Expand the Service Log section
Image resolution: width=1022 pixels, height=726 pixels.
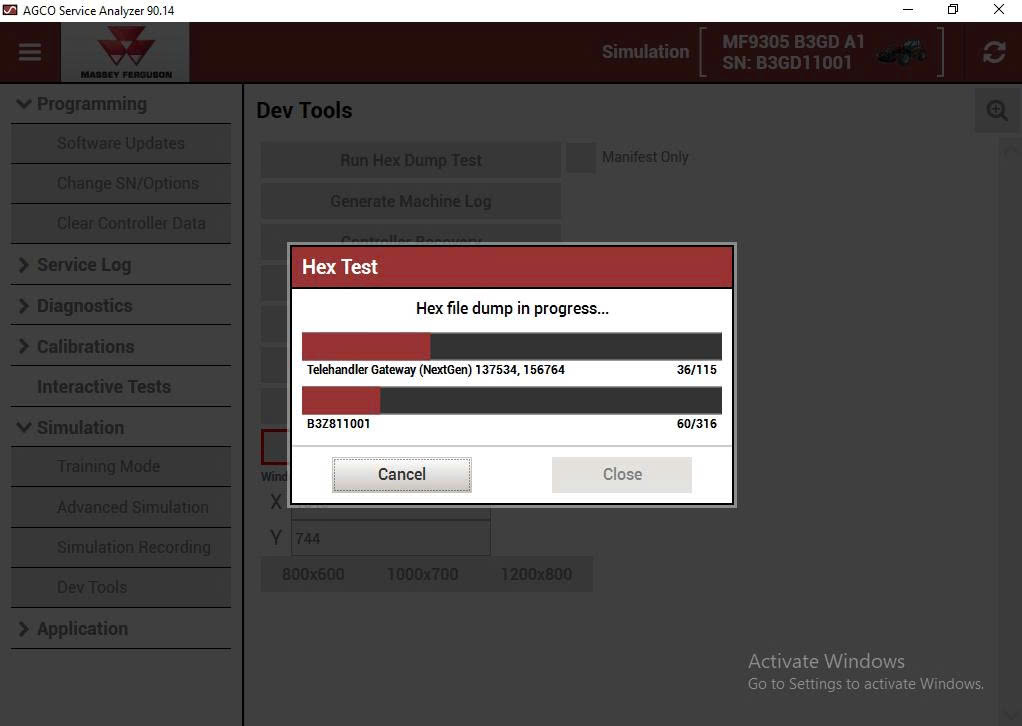coord(121,265)
